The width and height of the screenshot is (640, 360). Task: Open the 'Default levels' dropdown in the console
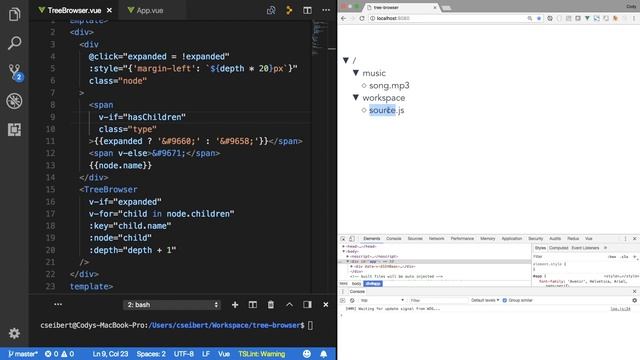click(485, 300)
